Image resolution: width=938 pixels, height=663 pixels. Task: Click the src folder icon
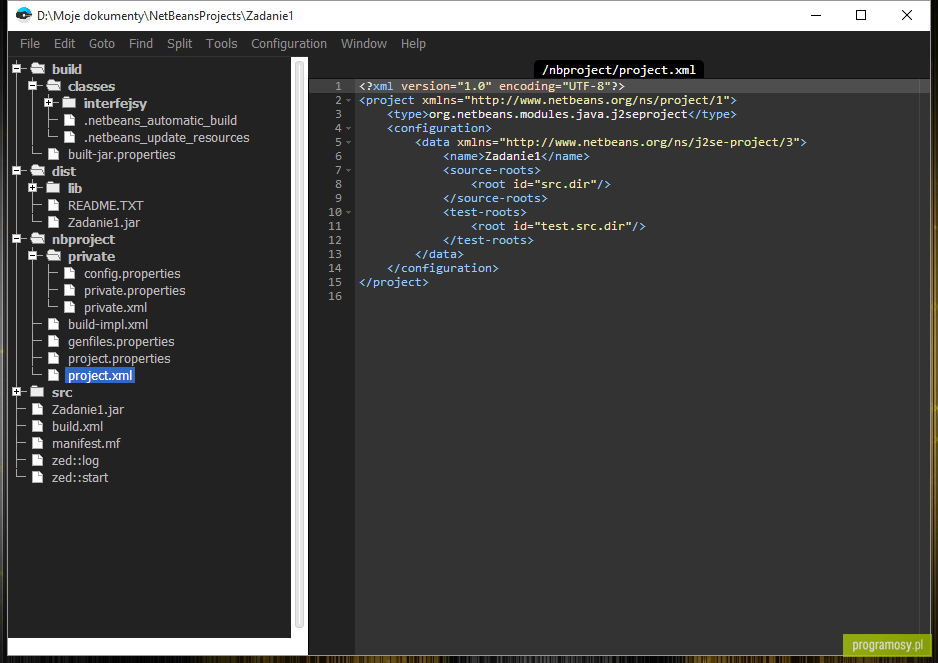37,392
